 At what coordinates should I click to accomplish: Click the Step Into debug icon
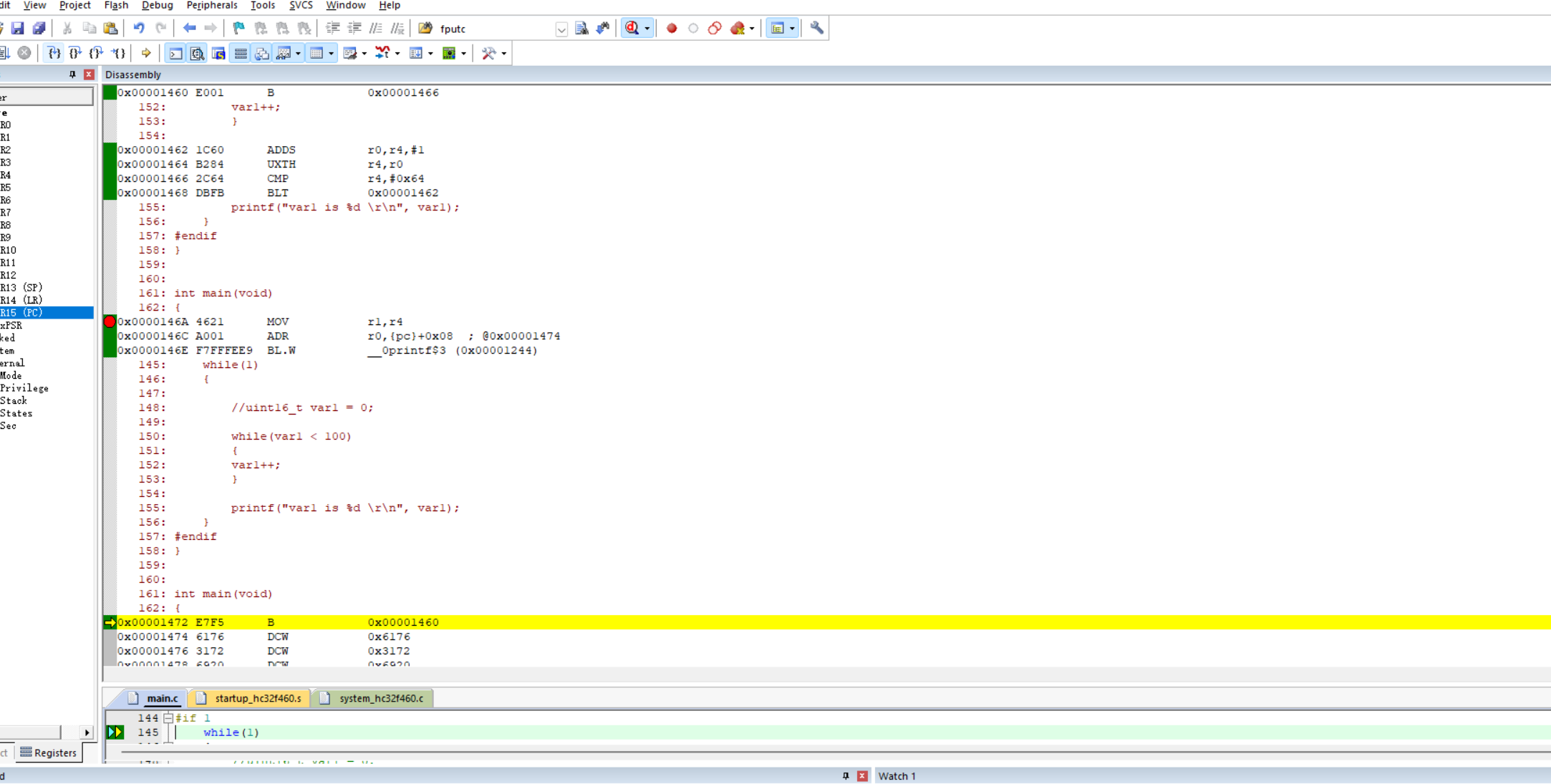point(54,53)
